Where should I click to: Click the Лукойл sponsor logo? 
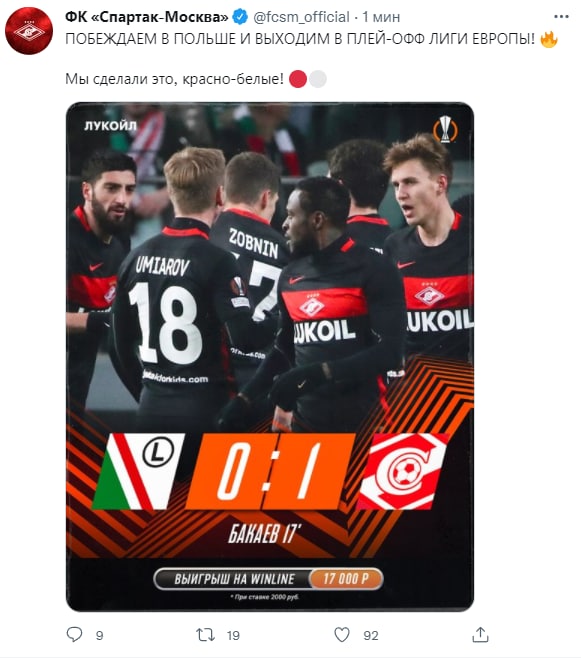(x=110, y=126)
